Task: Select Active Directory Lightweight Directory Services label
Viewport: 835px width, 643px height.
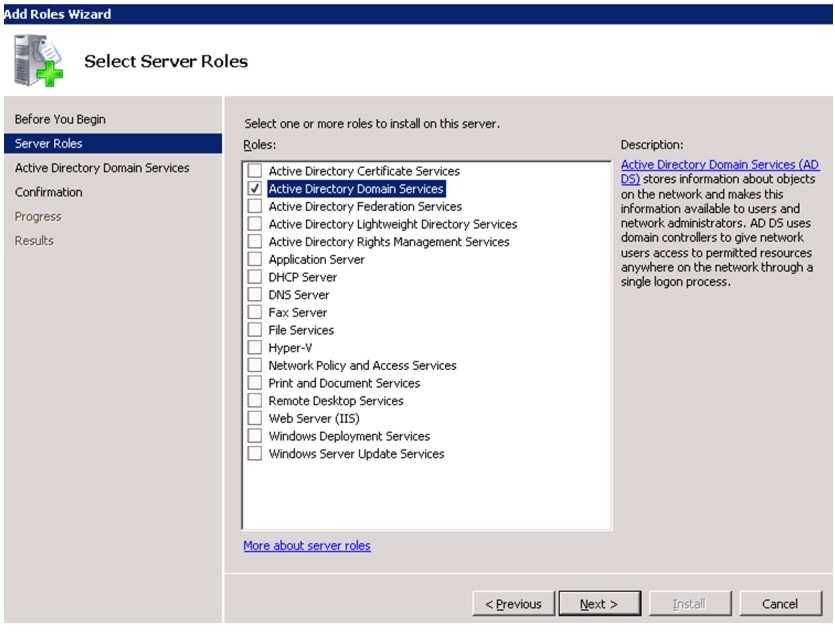Action: pos(393,224)
